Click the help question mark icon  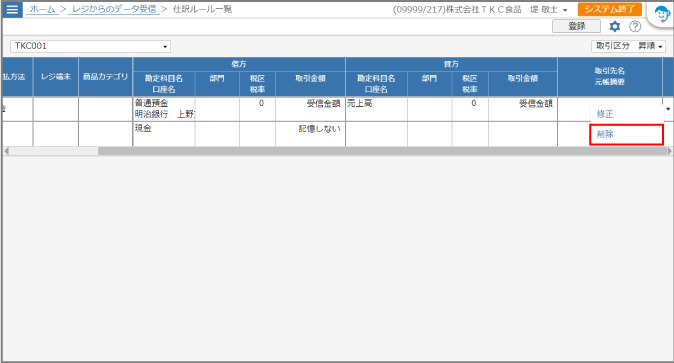(x=635, y=27)
